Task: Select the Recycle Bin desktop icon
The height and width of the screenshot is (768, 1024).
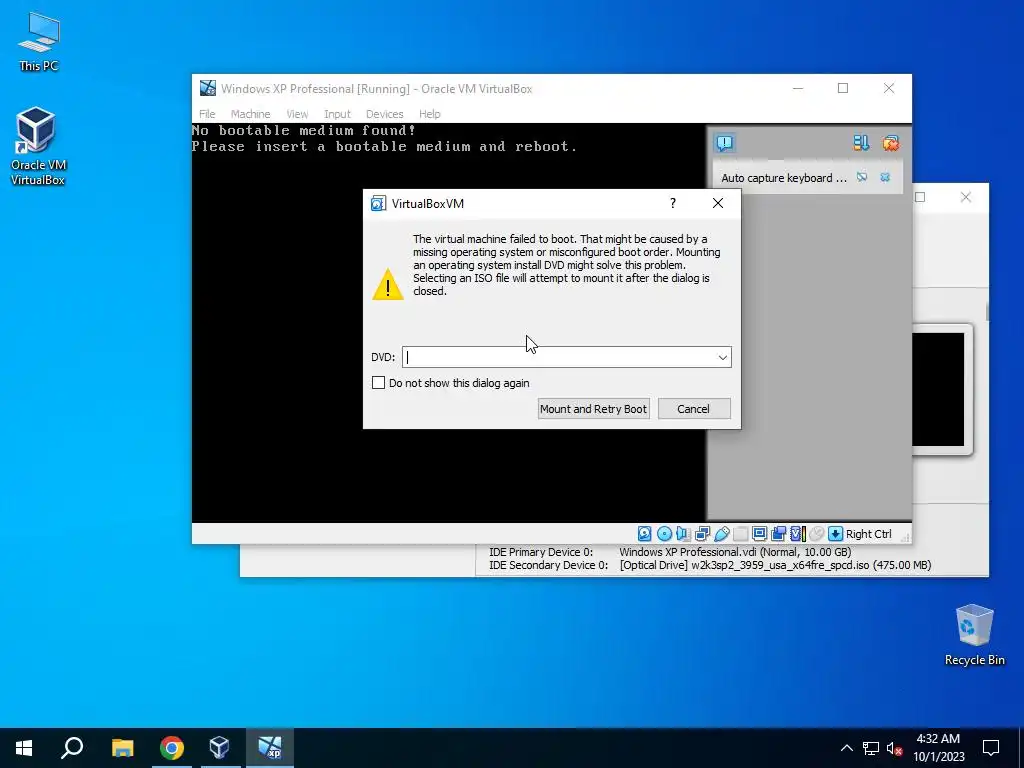Action: [x=974, y=635]
